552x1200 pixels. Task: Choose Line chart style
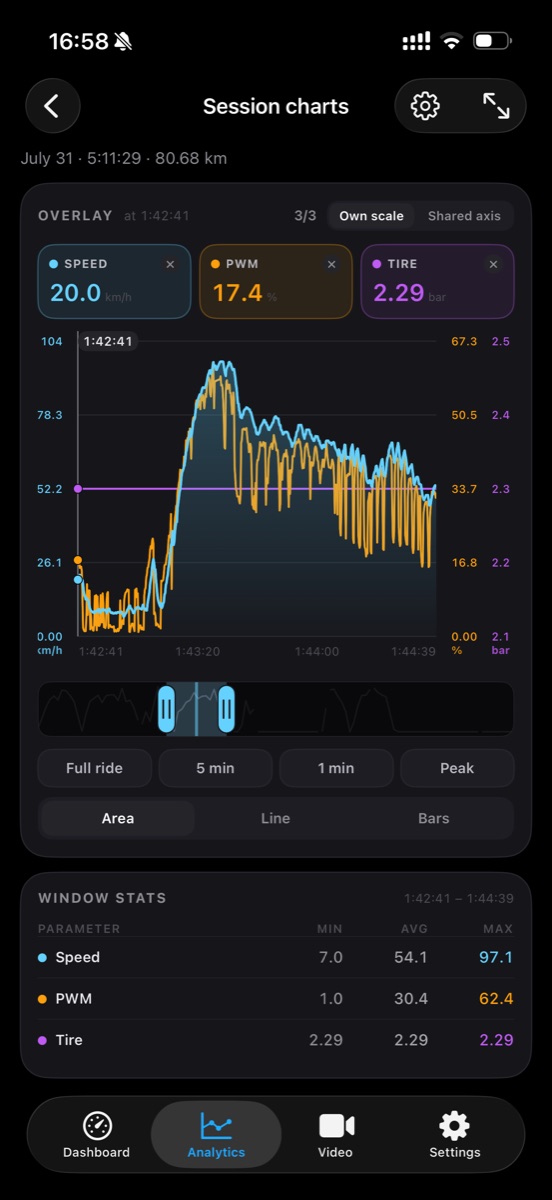(275, 818)
